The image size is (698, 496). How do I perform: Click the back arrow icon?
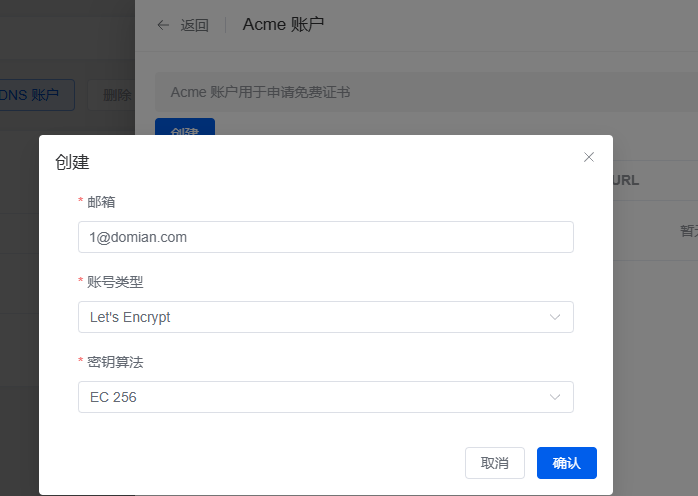(163, 25)
